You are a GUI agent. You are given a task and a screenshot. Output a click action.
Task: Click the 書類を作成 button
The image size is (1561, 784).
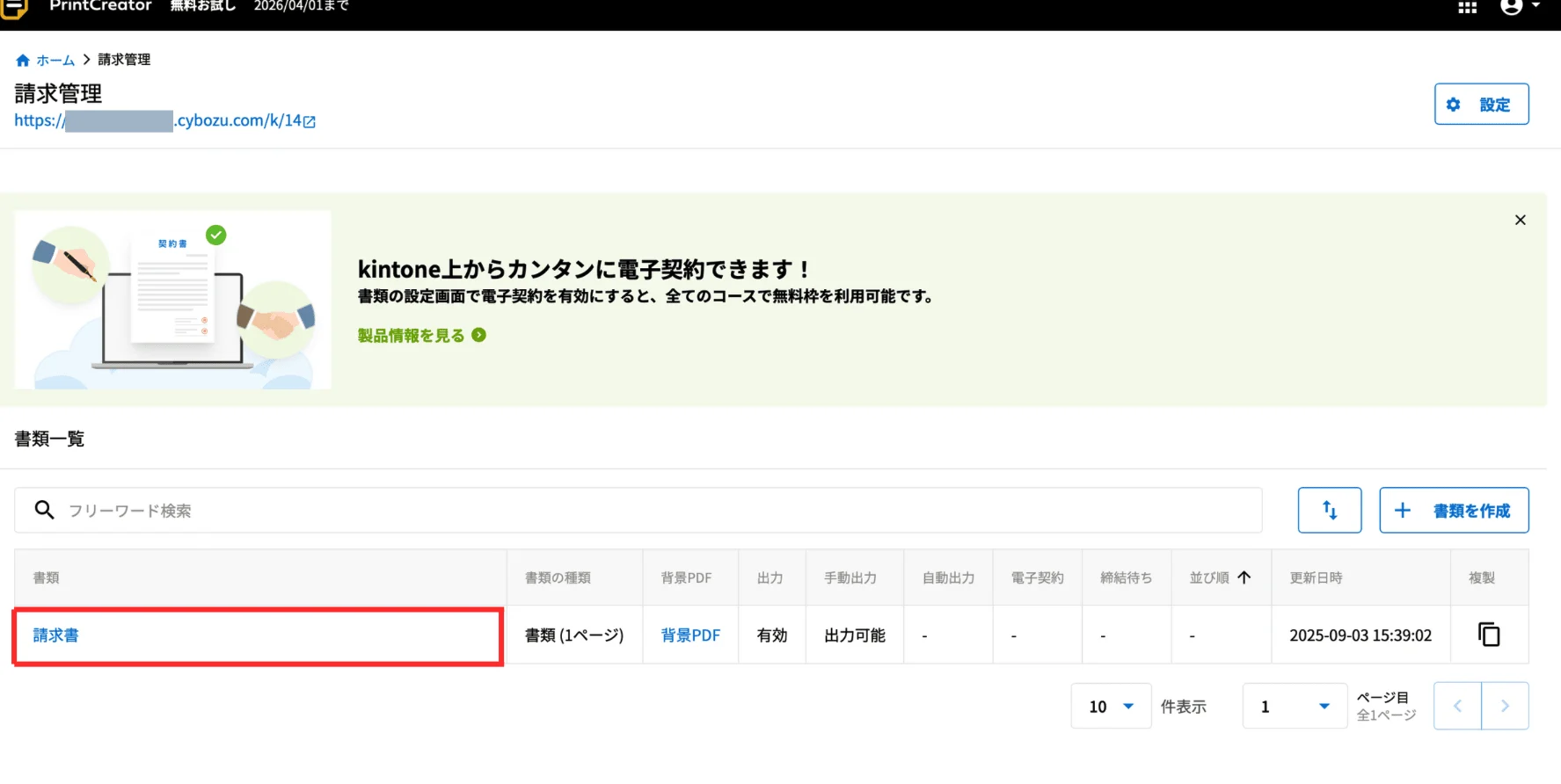(x=1454, y=511)
